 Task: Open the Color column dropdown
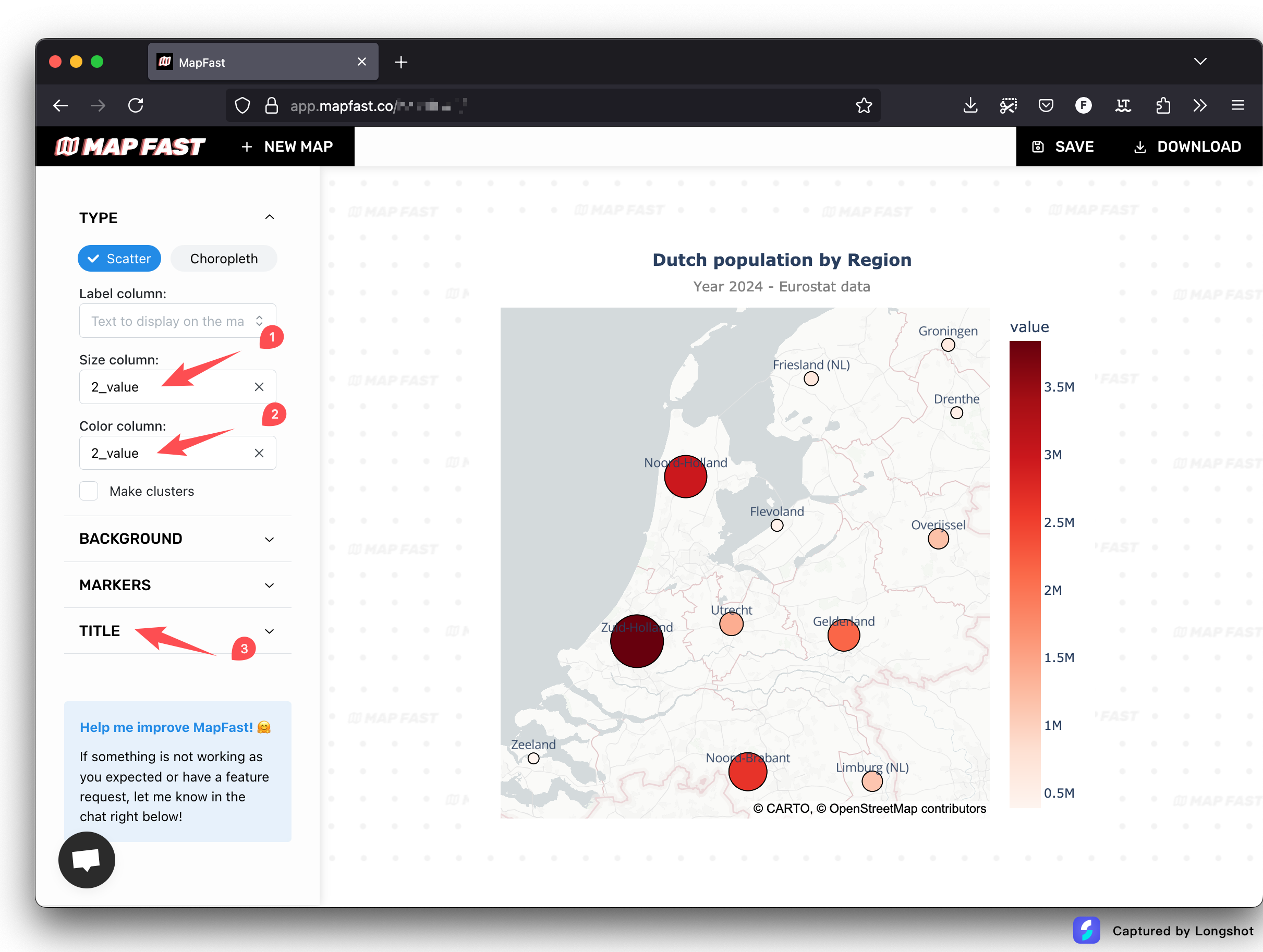[x=178, y=453]
